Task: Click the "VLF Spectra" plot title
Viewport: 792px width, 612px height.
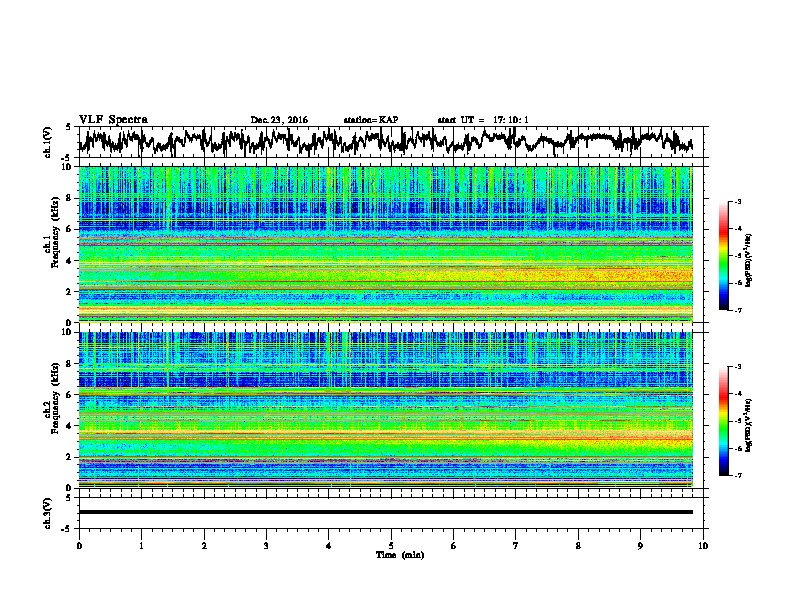Action: 113,120
